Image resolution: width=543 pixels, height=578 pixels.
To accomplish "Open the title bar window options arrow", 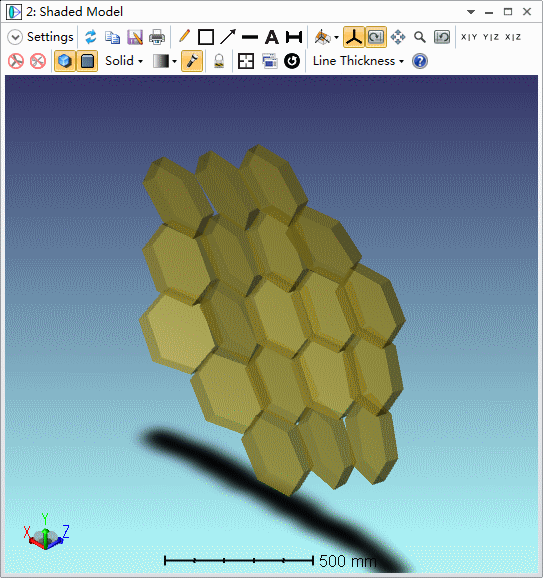I will click(x=471, y=12).
